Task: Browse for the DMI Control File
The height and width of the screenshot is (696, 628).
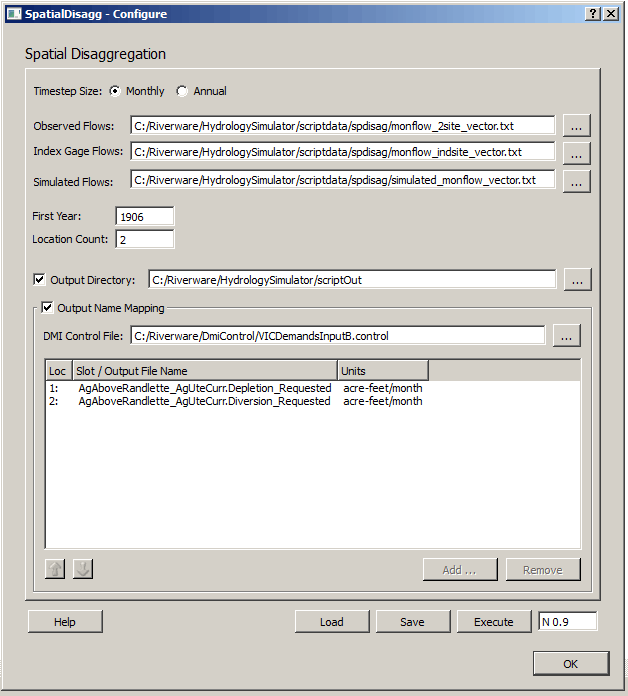Action: 566,336
